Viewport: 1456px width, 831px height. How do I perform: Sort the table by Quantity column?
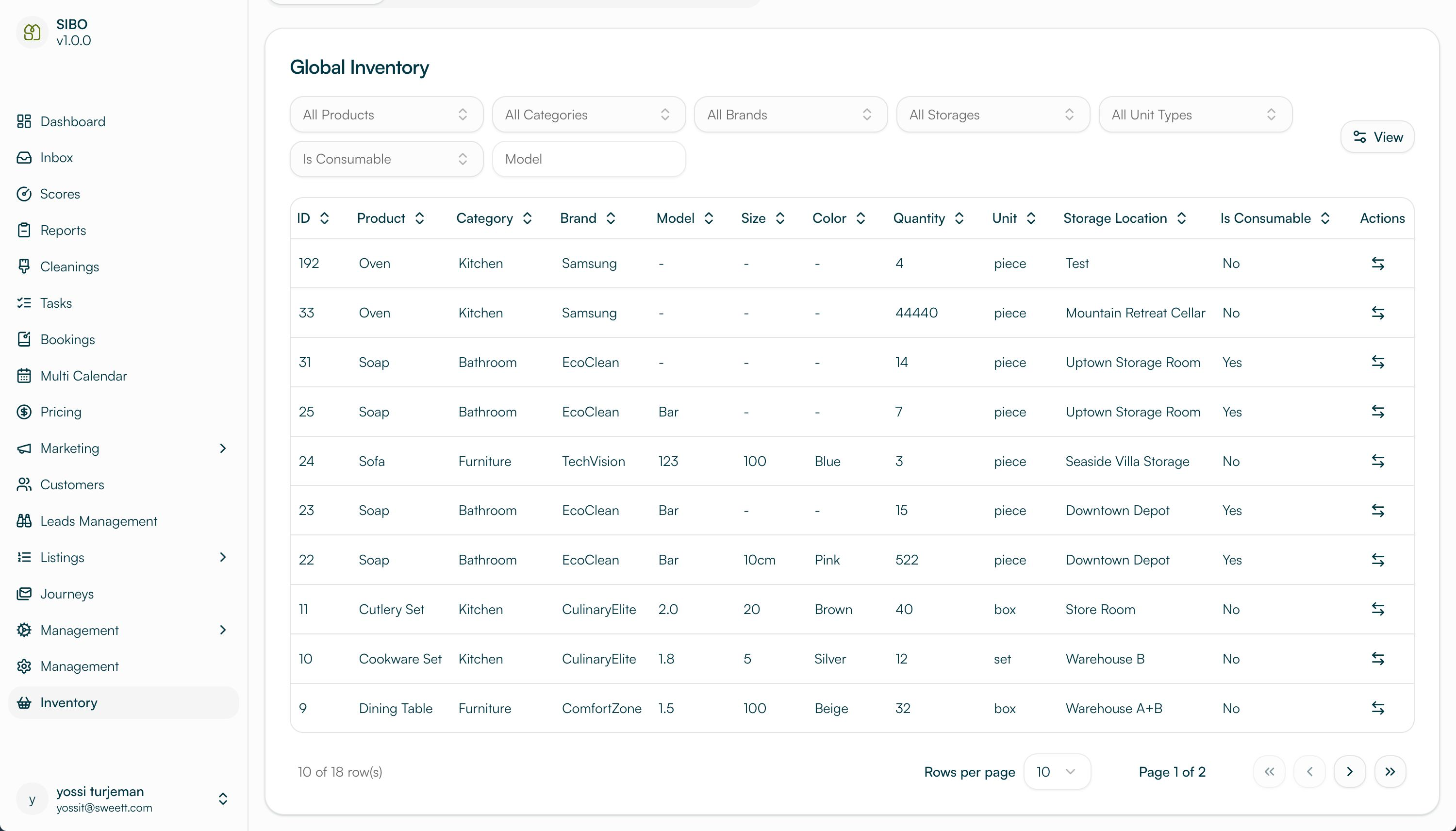click(x=959, y=218)
